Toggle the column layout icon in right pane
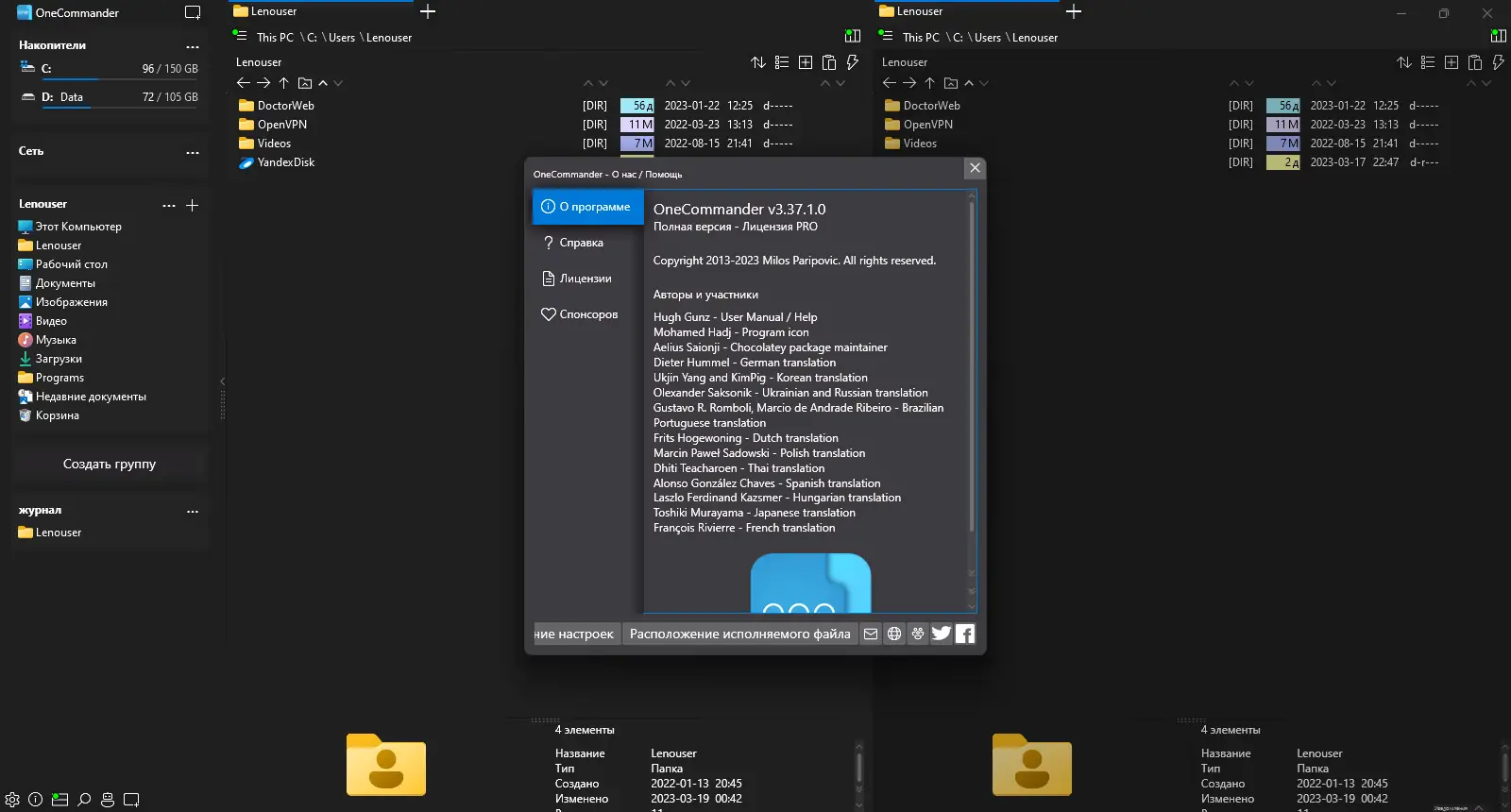Image resolution: width=1511 pixels, height=812 pixels. (1499, 37)
